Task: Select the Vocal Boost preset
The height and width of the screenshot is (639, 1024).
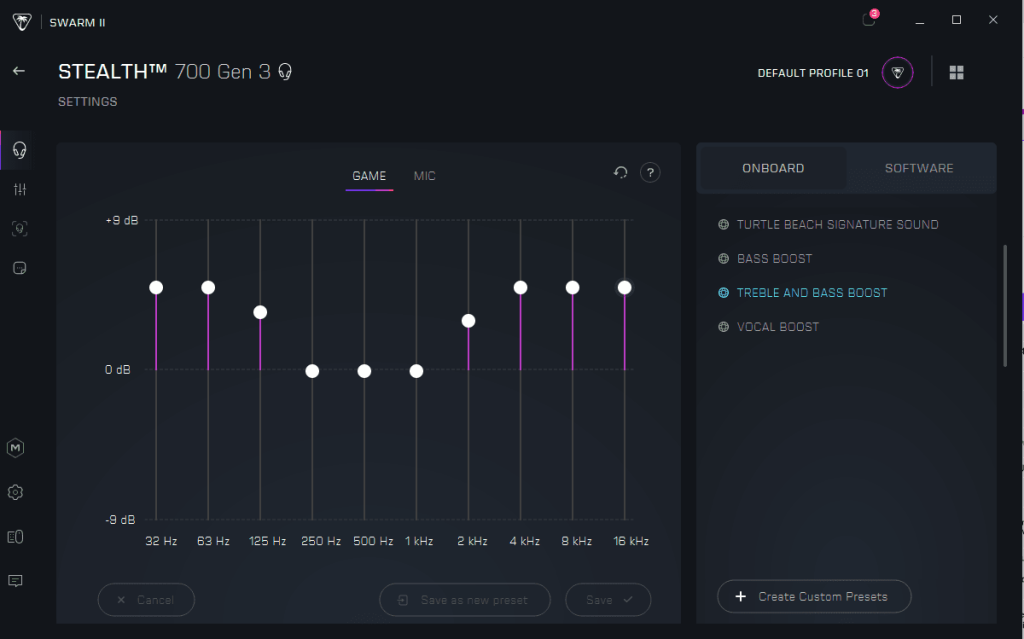Action: coord(777,327)
